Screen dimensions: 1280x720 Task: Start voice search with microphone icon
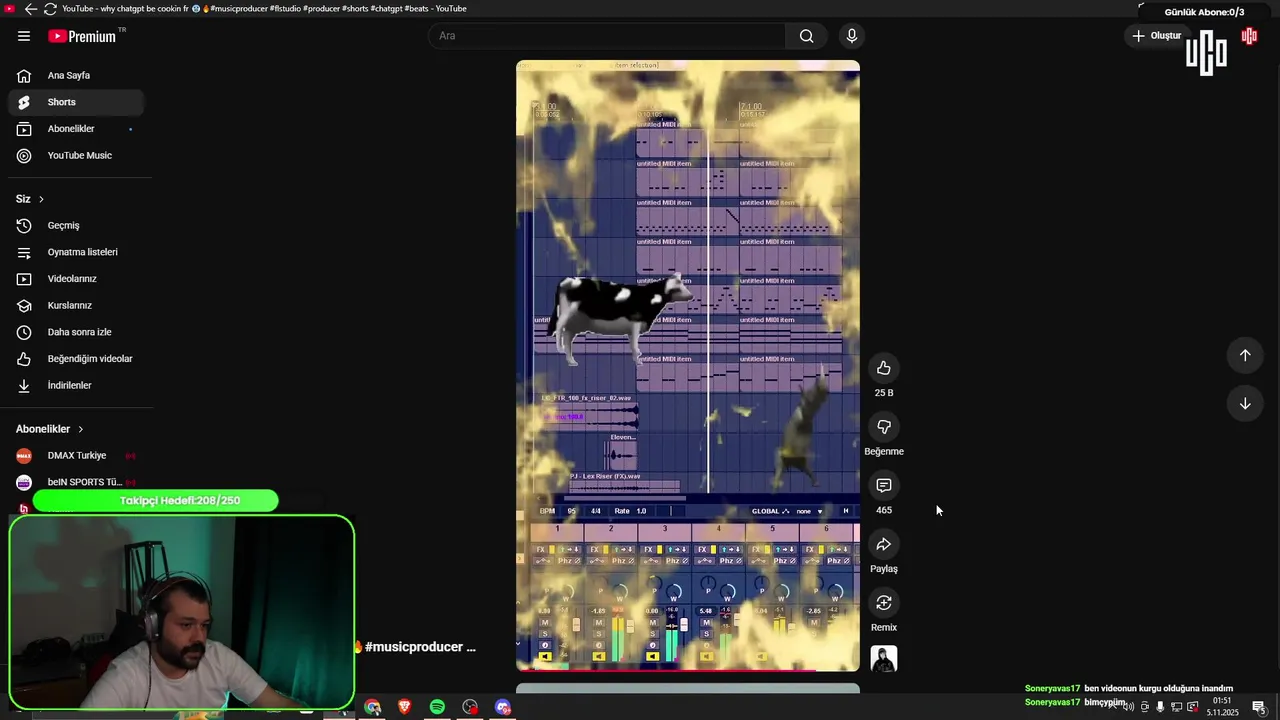[852, 36]
